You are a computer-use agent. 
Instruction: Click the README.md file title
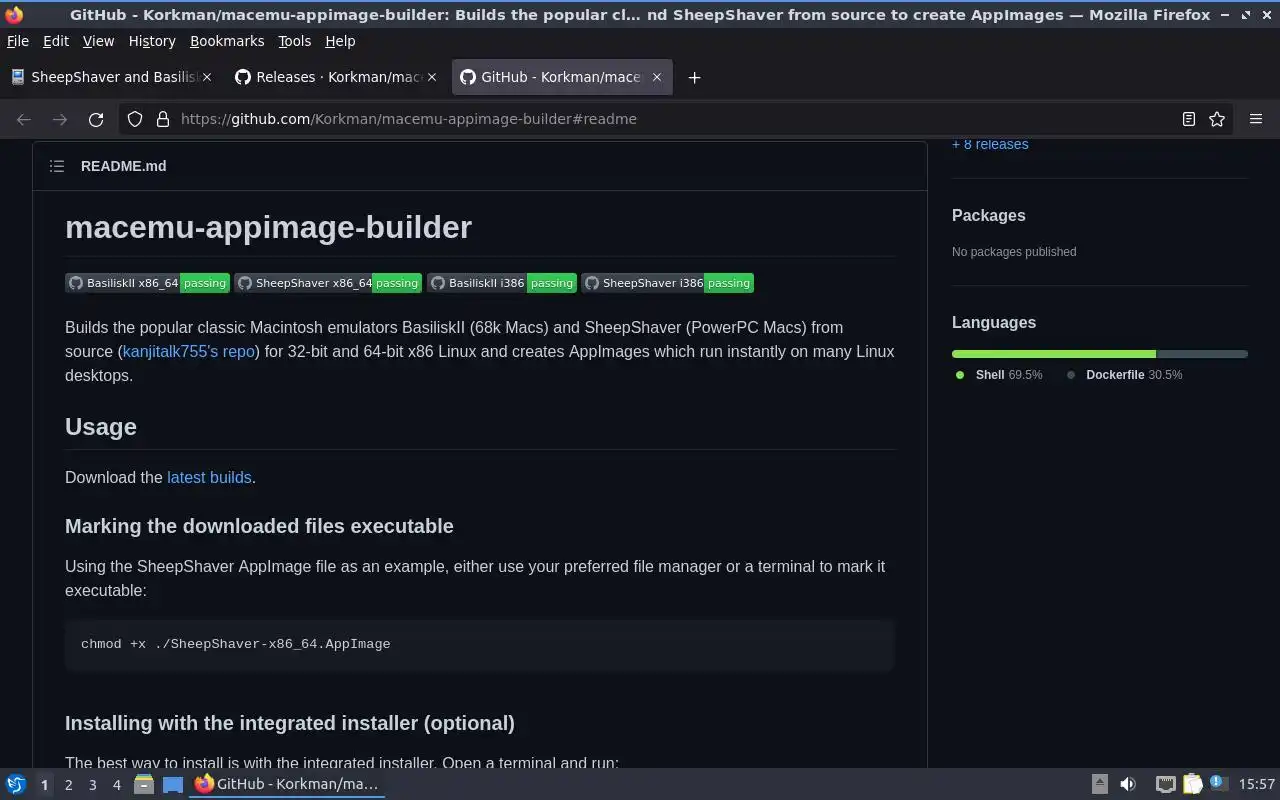(x=124, y=166)
